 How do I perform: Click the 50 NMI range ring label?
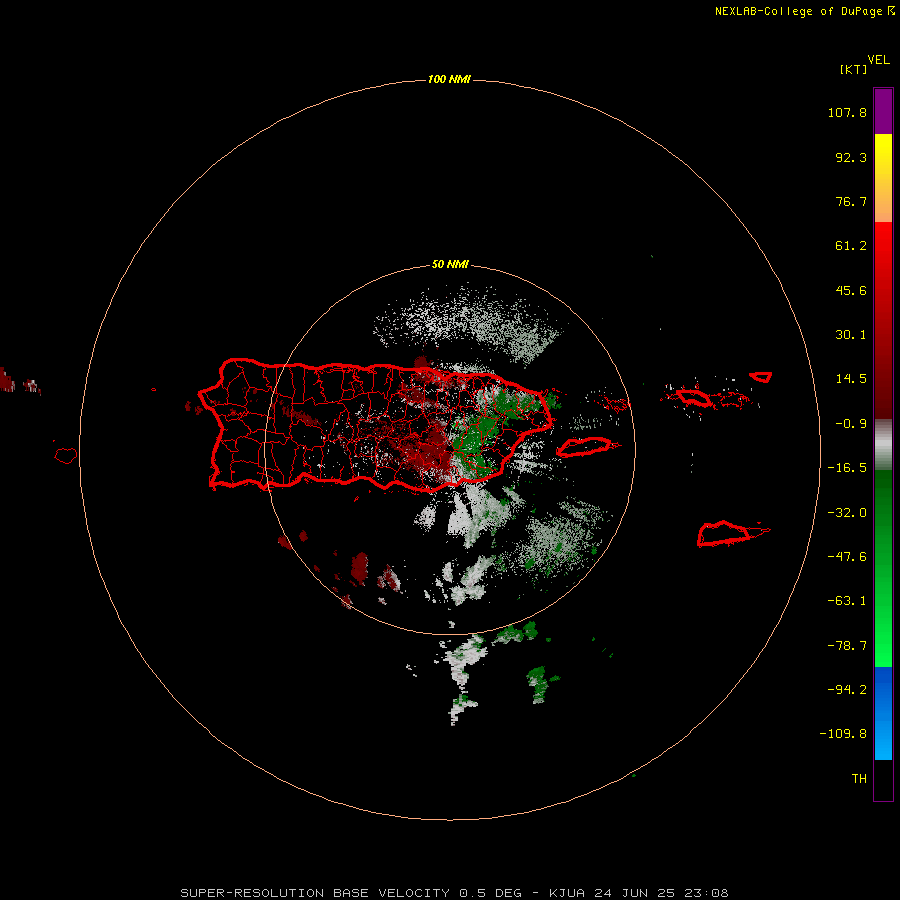[x=450, y=265]
